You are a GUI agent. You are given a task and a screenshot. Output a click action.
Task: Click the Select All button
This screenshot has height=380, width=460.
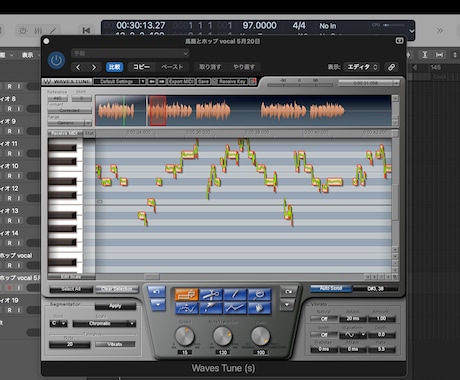pyautogui.click(x=71, y=289)
